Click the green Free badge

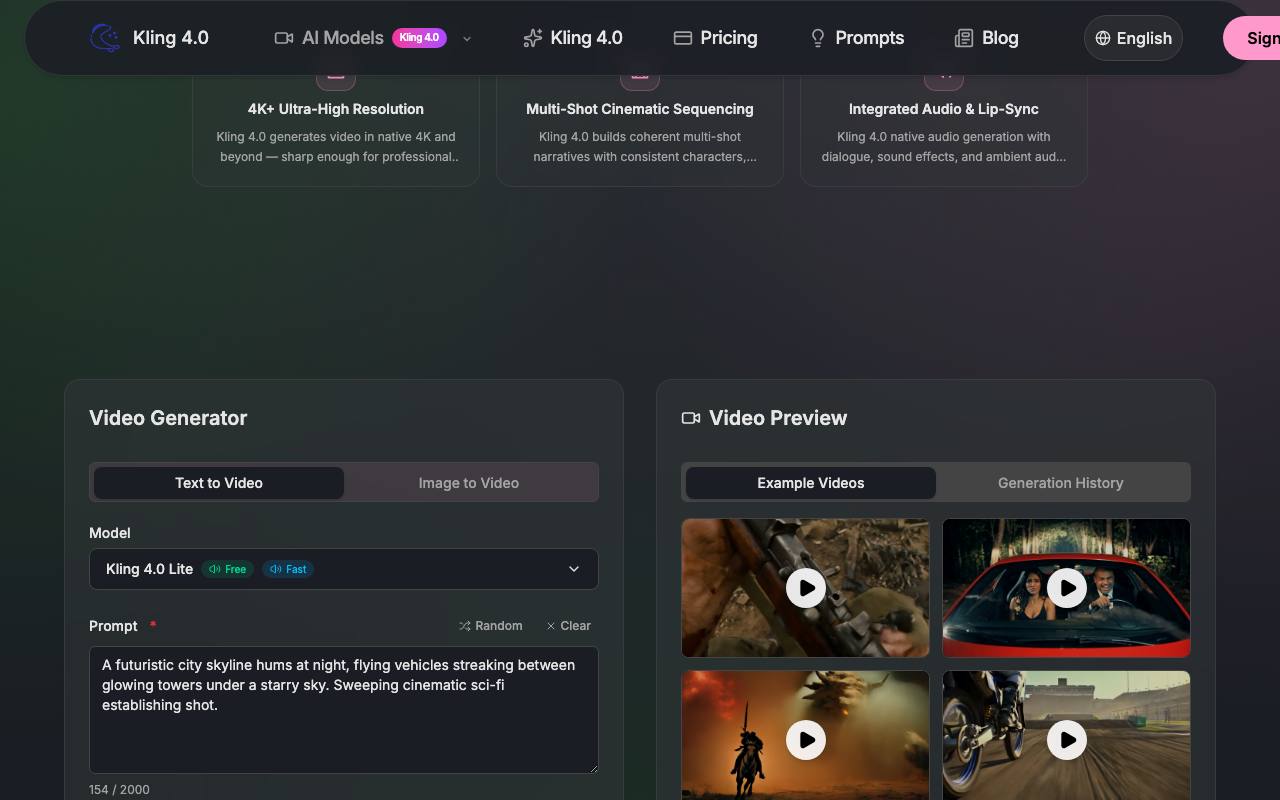point(228,569)
